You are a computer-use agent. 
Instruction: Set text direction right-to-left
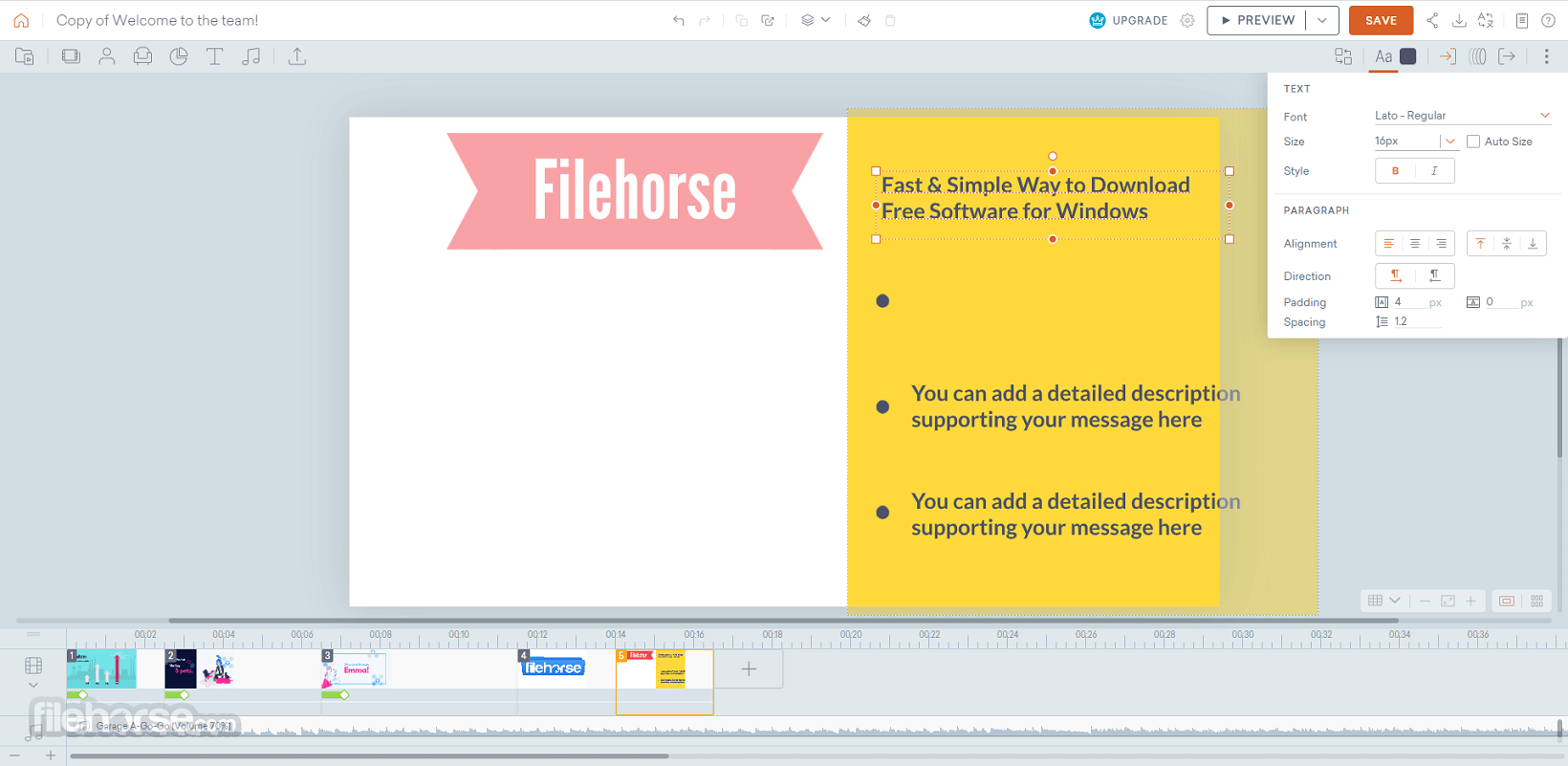pyautogui.click(x=1434, y=275)
